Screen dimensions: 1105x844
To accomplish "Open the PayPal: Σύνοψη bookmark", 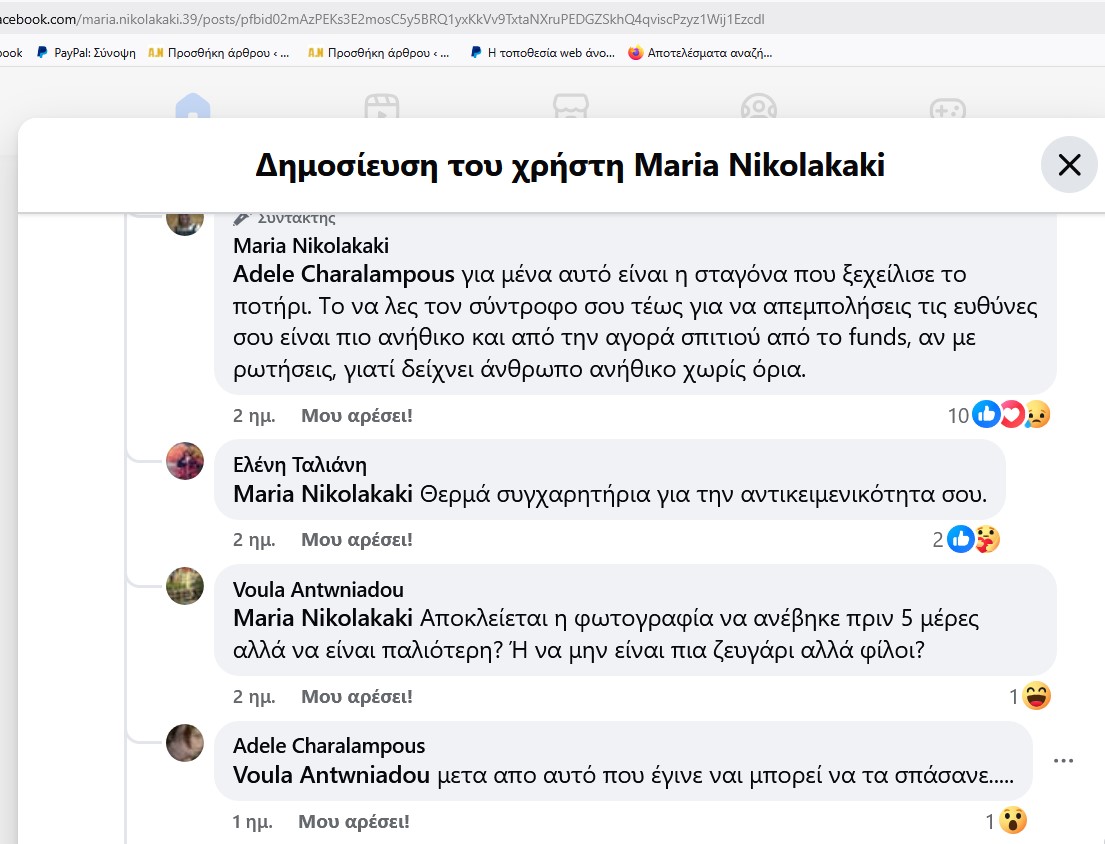I will (86, 53).
